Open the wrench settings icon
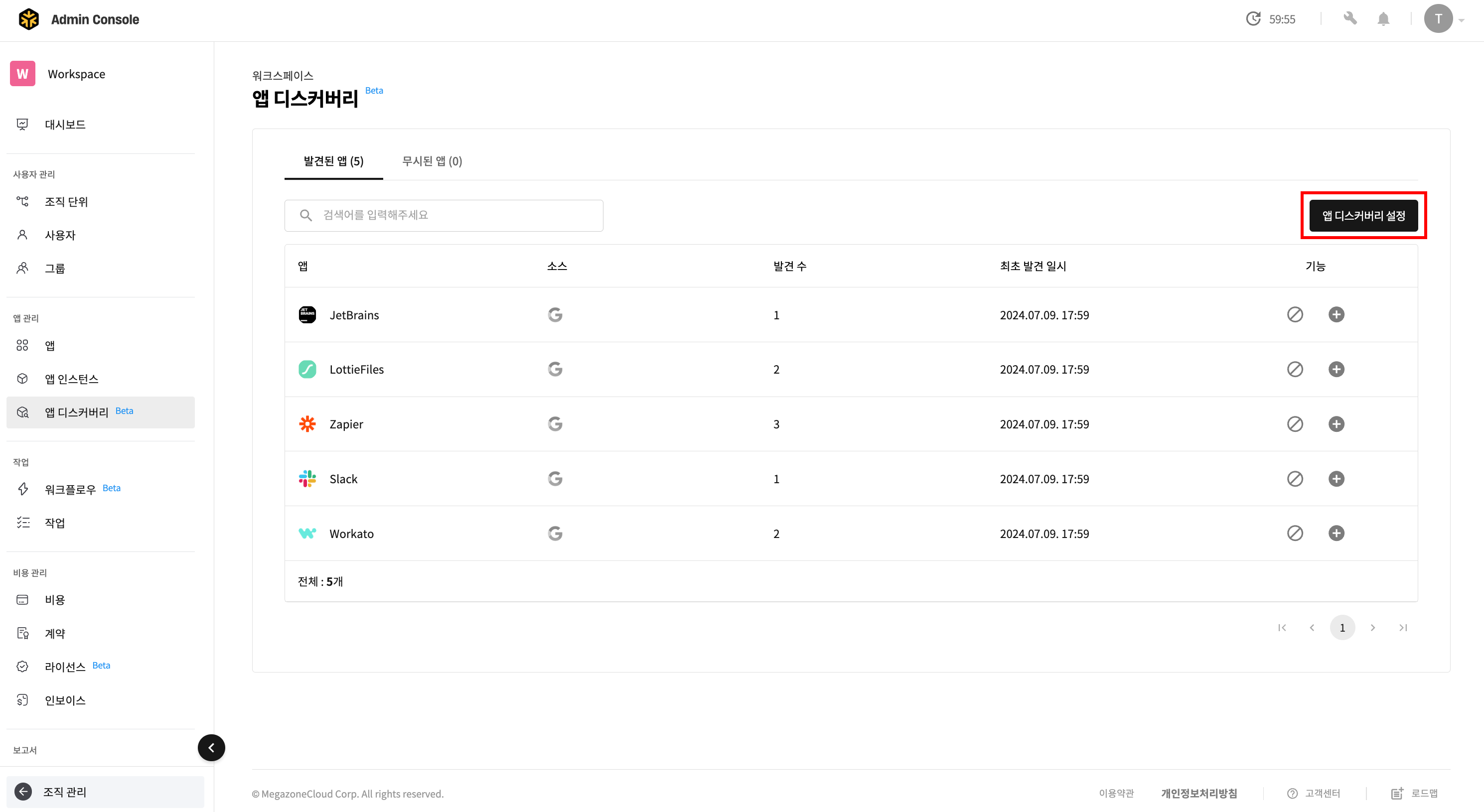 [x=1350, y=19]
